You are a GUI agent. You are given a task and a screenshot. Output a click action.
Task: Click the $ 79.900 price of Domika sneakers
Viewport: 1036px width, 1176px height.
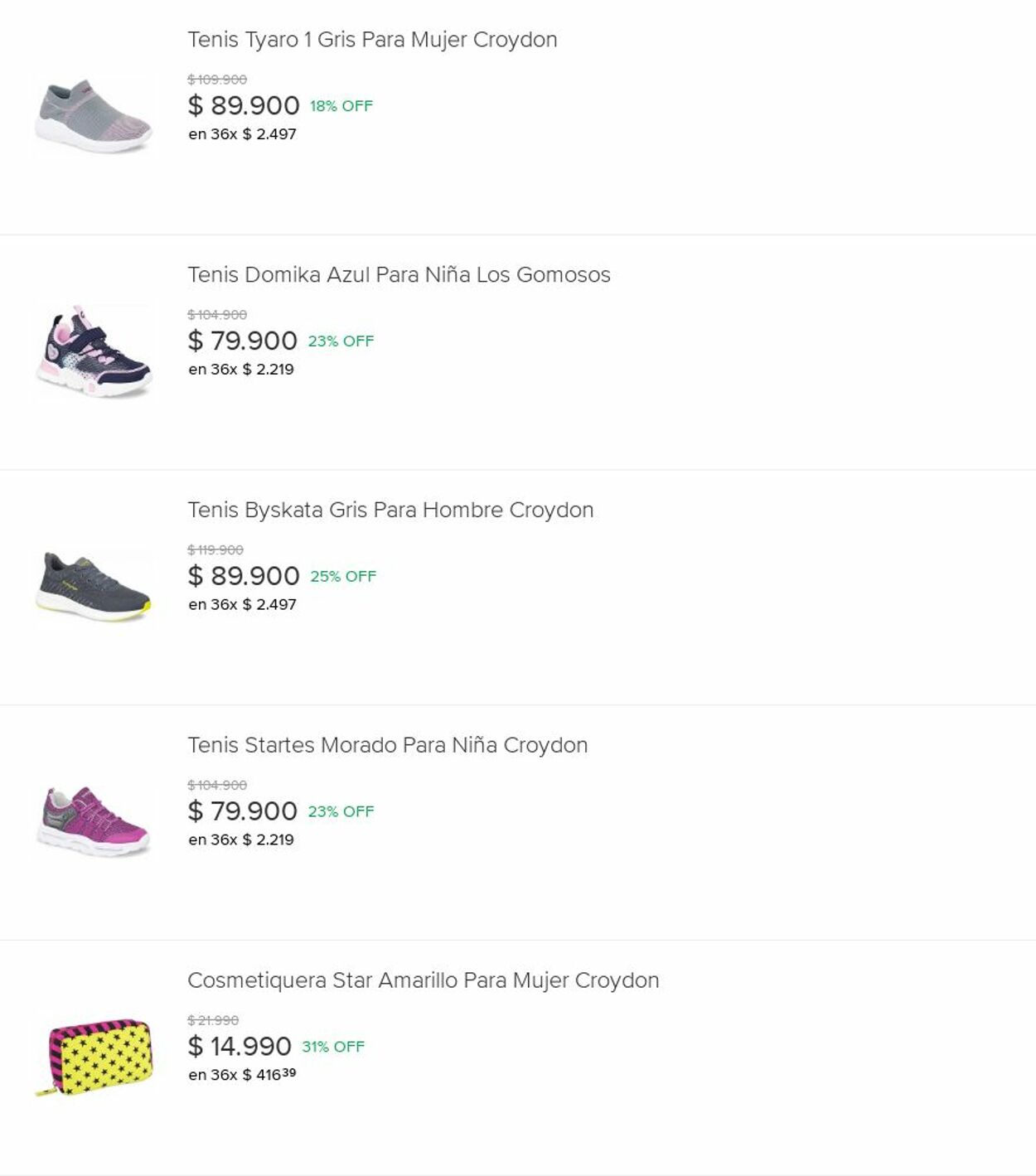pos(243,341)
